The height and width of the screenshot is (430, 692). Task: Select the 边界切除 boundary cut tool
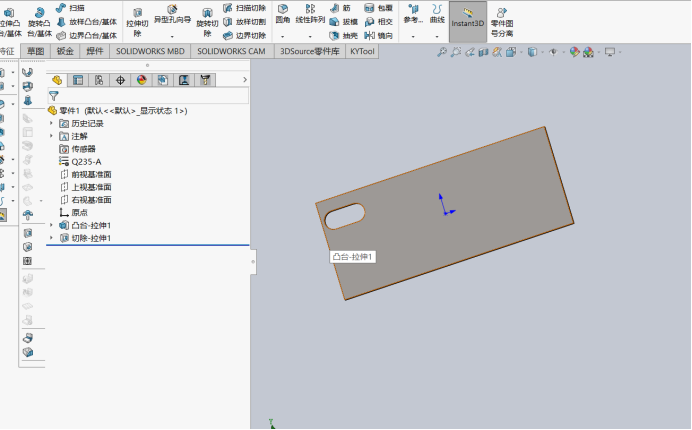tap(244, 35)
